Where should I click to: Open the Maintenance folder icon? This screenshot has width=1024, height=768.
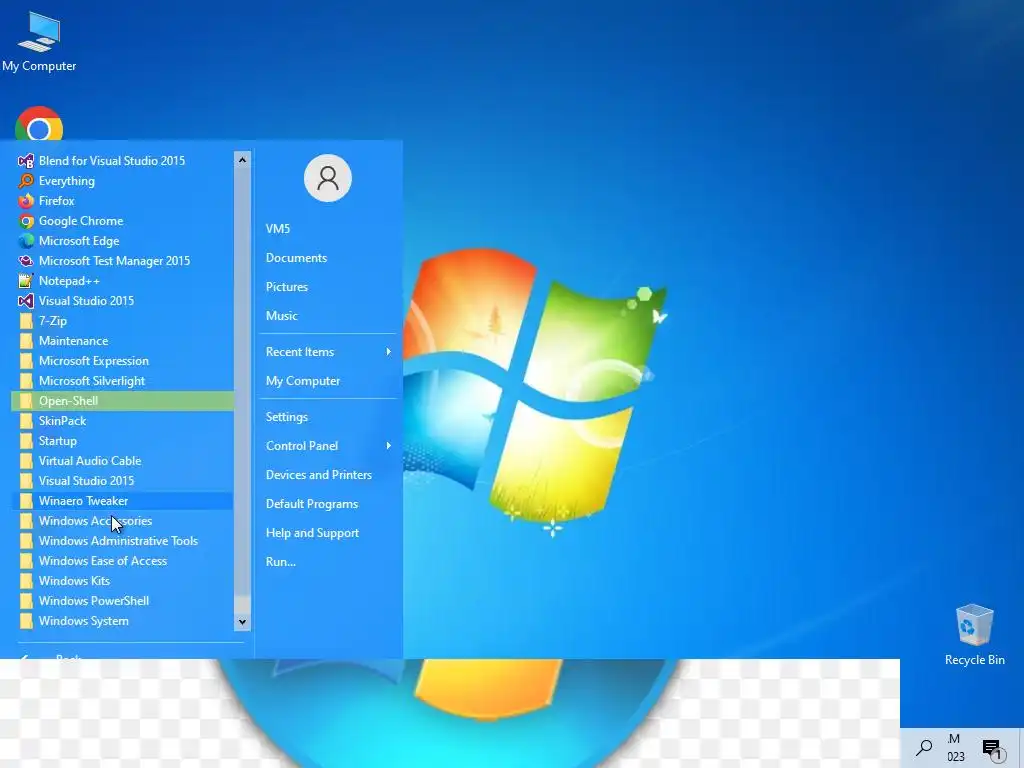click(25, 341)
